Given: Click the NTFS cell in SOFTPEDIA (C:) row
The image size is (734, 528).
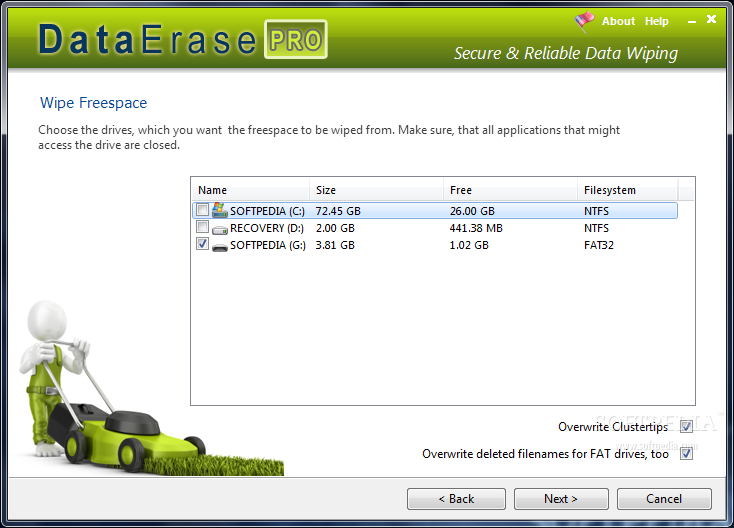Looking at the screenshot, I should [596, 211].
